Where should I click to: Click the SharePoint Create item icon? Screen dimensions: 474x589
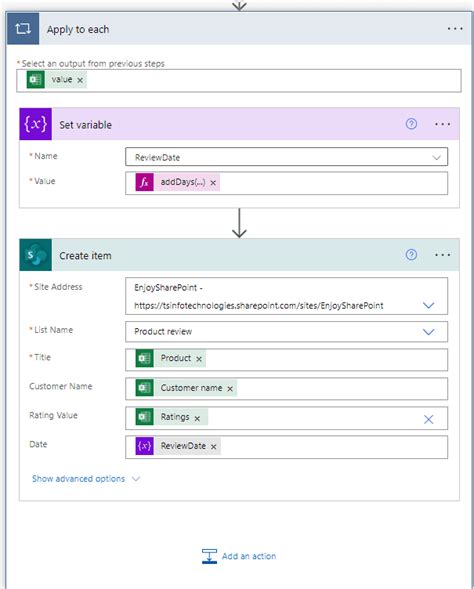pos(36,255)
